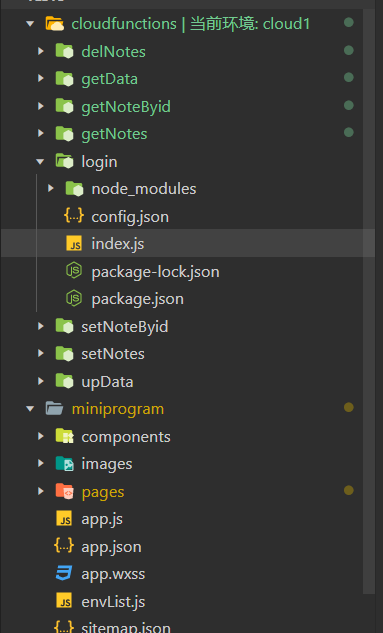This screenshot has width=383, height=633.
Task: Select the setNoteByid label
Action: tap(125, 327)
